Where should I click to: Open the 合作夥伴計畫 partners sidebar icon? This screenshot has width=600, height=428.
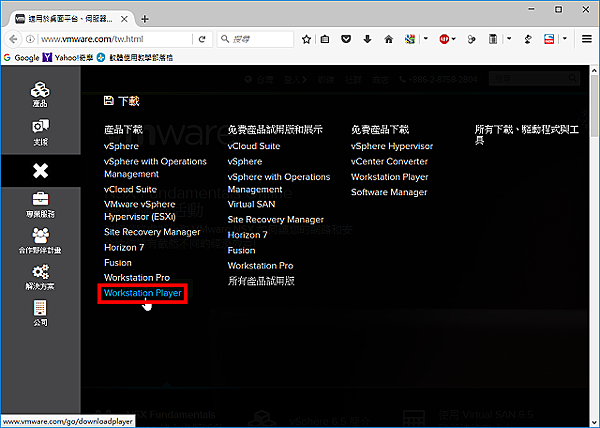coord(40,241)
